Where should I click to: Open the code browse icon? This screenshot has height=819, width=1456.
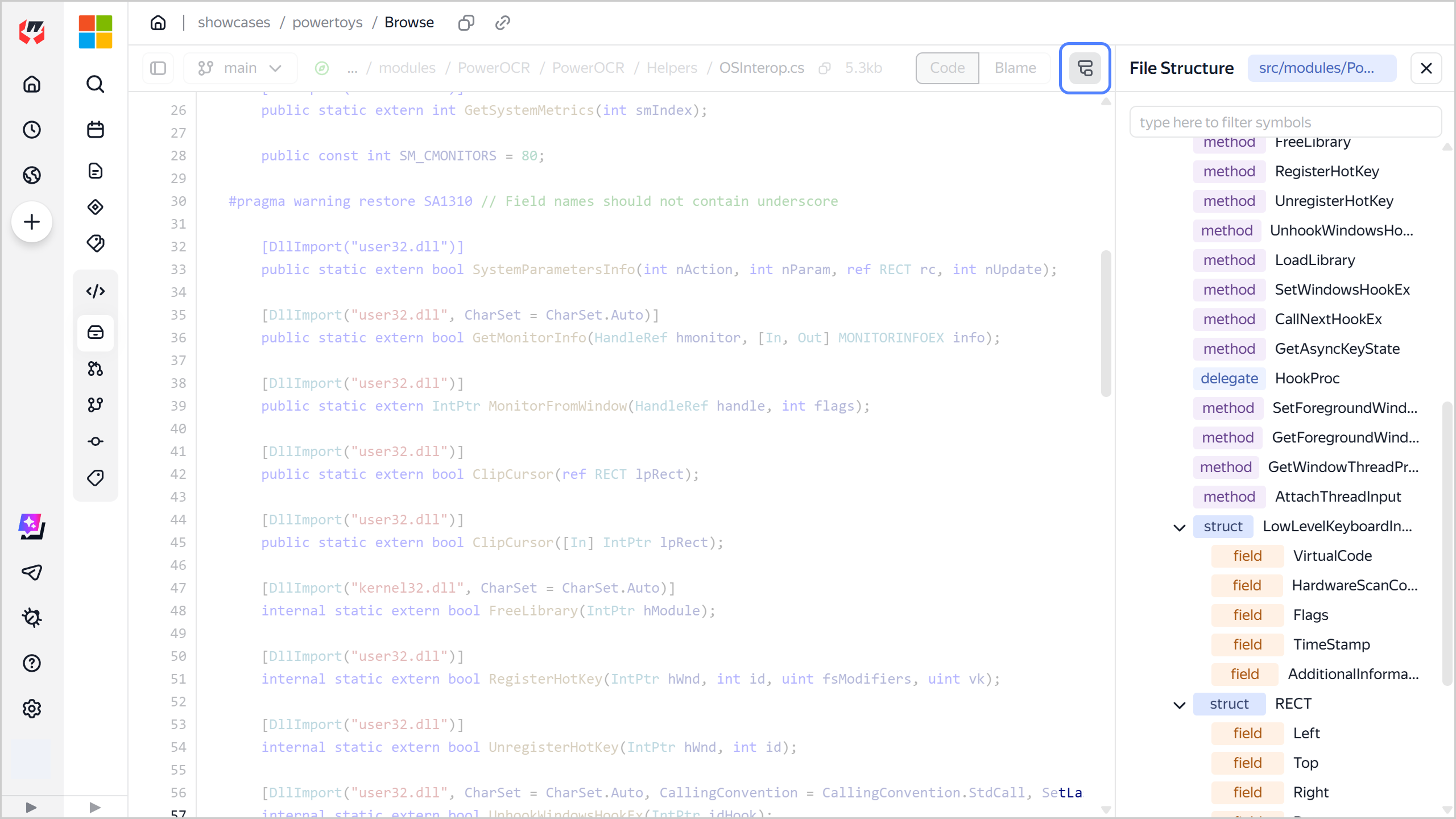pos(95,291)
